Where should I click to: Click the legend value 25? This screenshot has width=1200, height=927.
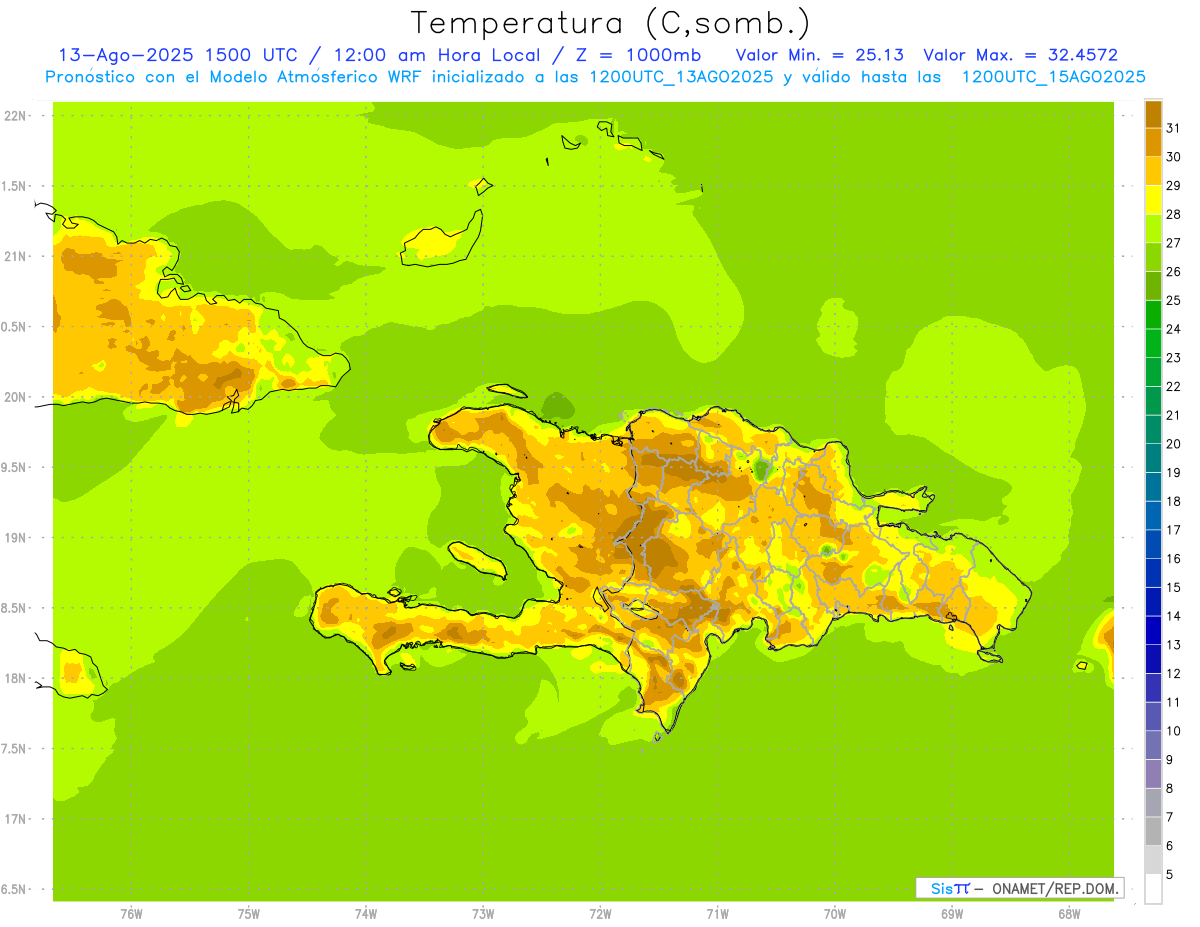[1174, 300]
